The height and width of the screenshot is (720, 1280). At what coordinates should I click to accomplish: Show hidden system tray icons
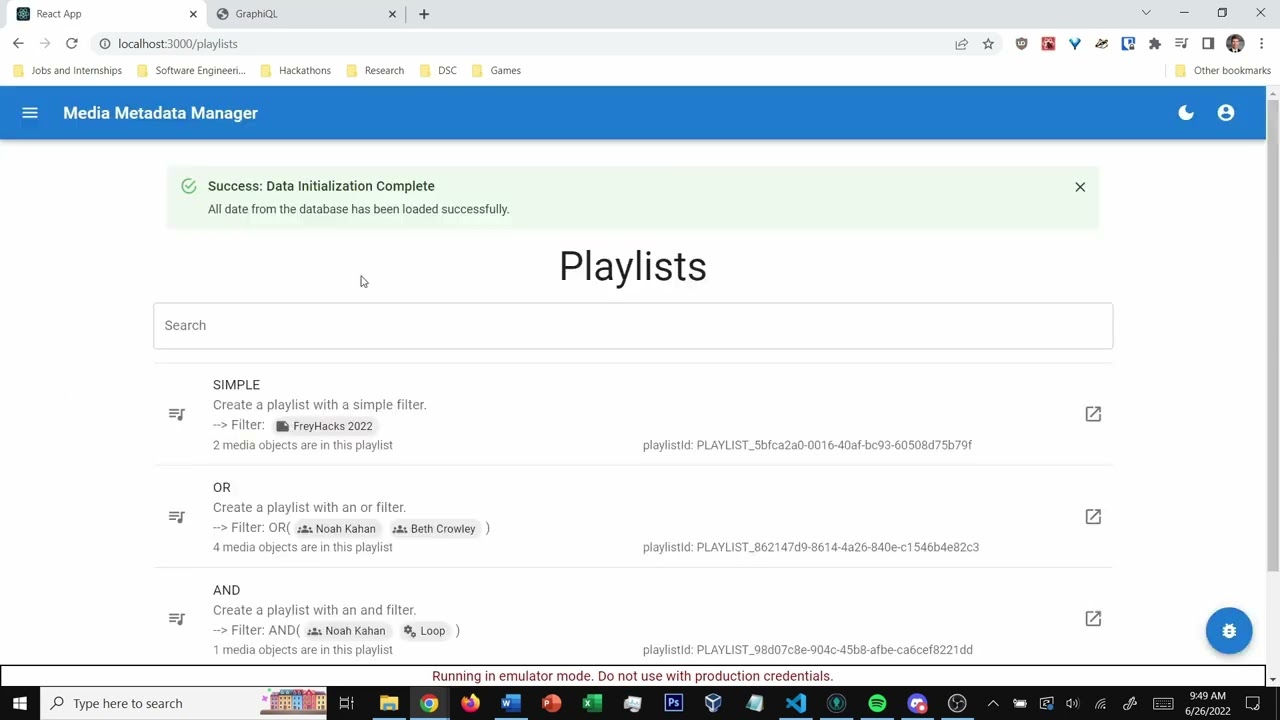point(993,703)
